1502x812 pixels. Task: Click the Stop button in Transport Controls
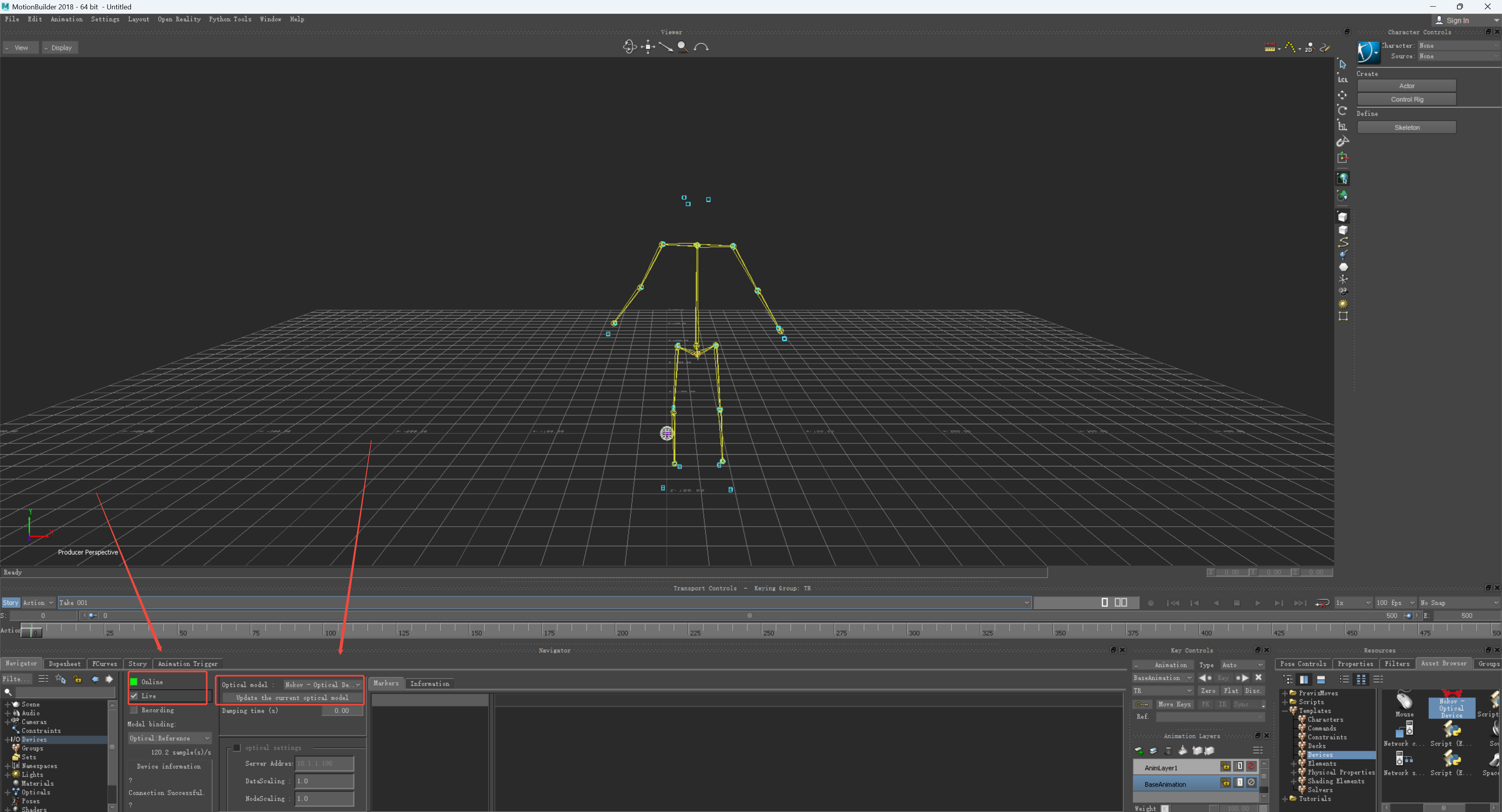(x=1237, y=603)
